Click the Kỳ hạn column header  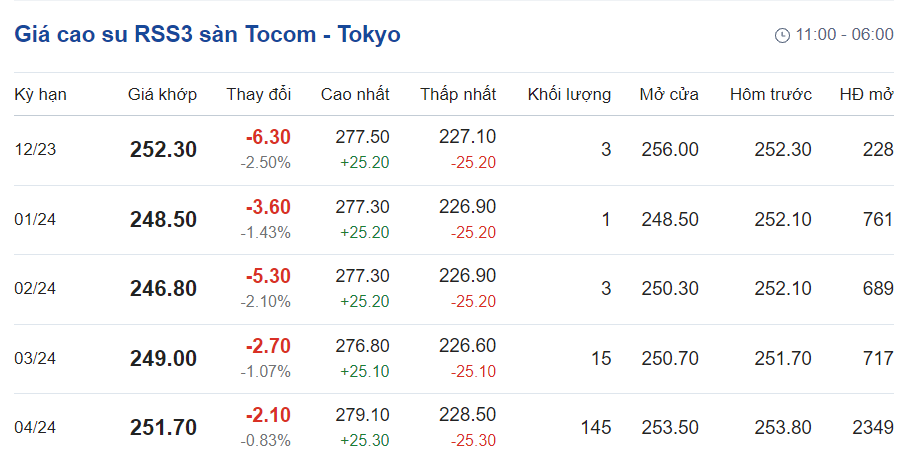(40, 95)
